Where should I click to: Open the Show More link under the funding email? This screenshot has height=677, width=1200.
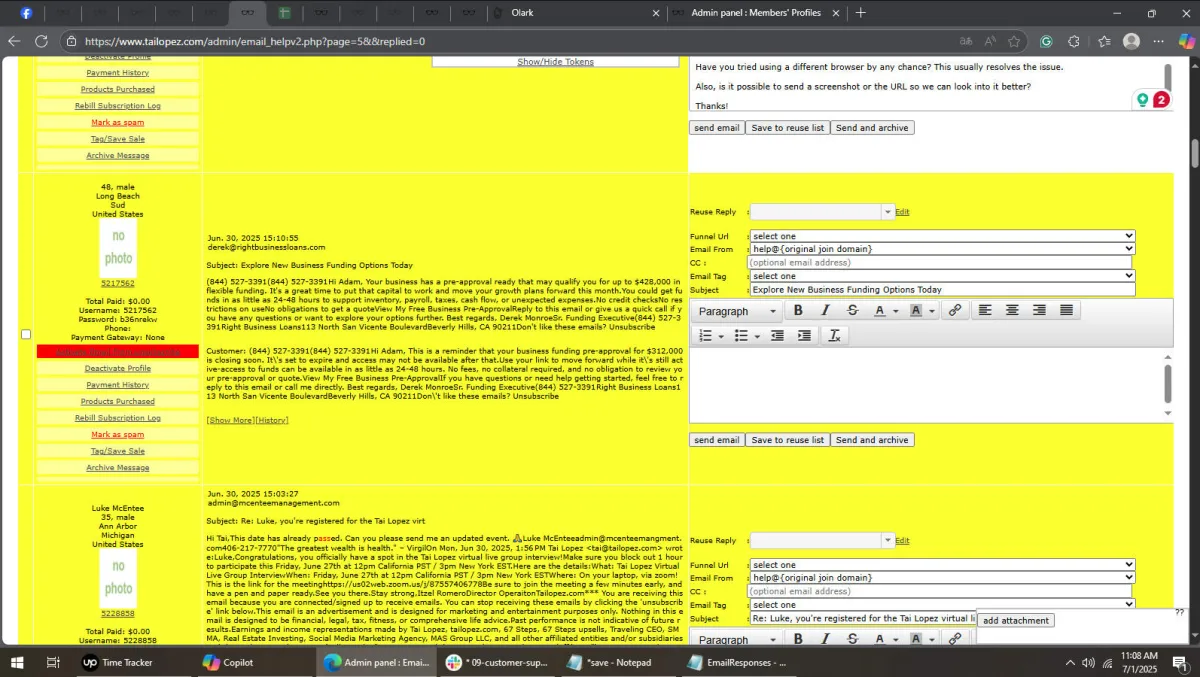pos(230,420)
